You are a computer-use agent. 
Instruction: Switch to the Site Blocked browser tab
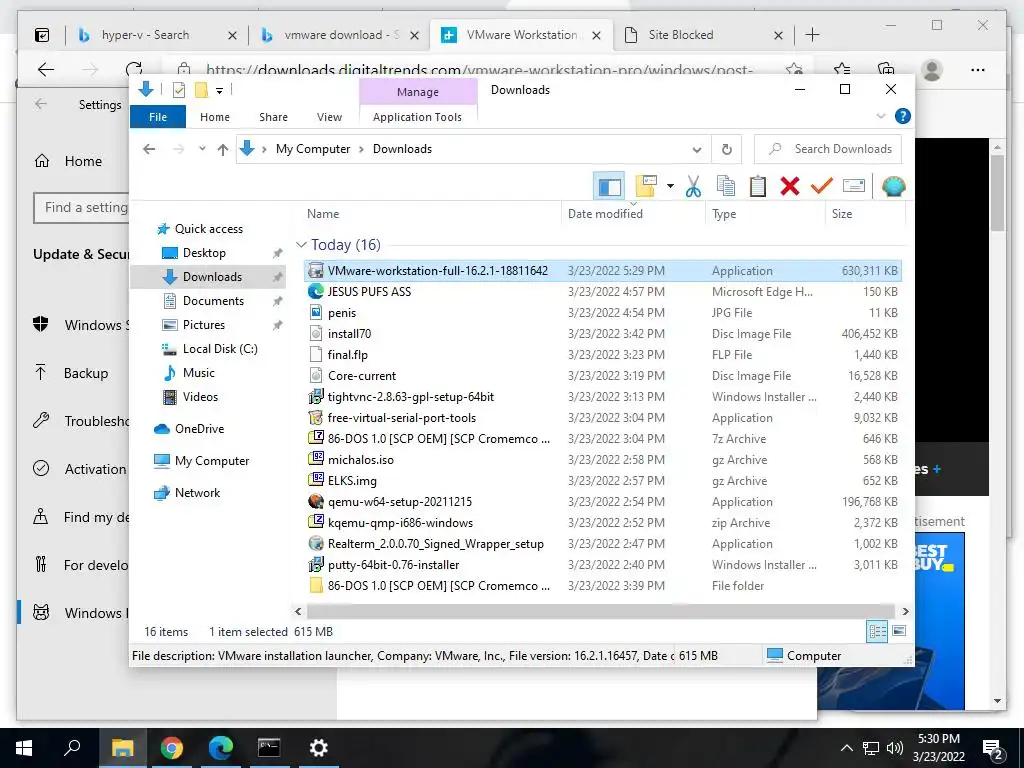tap(703, 35)
